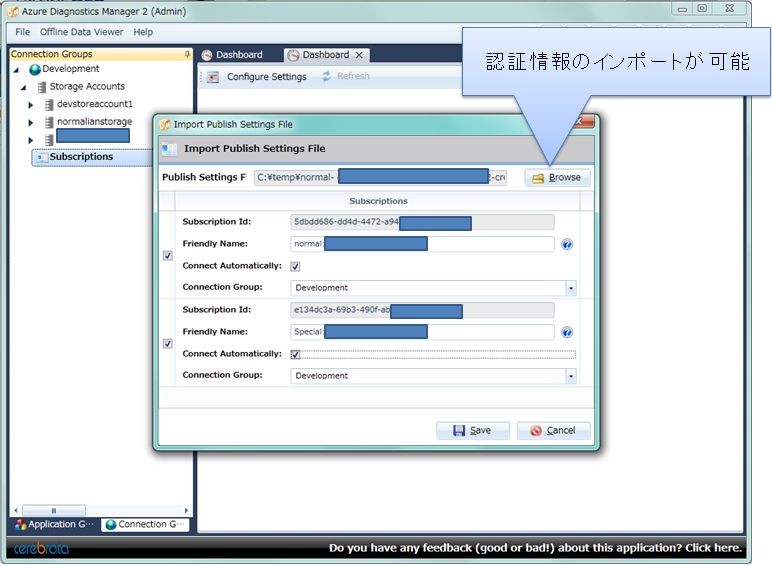Open the Offline Data Viewer menu
This screenshot has width=772, height=566.
coord(81,32)
